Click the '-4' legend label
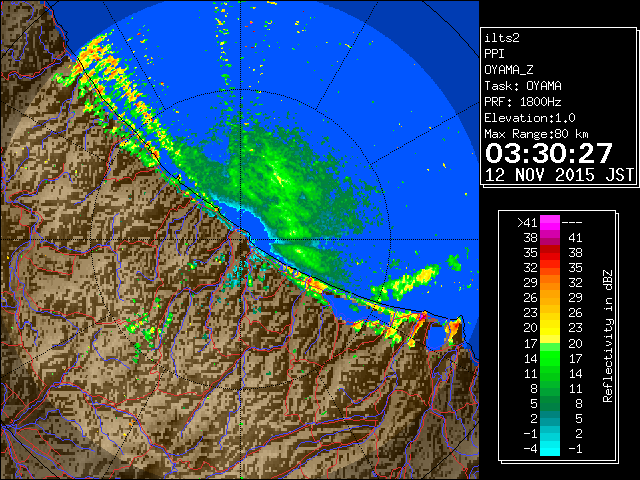The height and width of the screenshot is (480, 640). pyautogui.click(x=531, y=448)
